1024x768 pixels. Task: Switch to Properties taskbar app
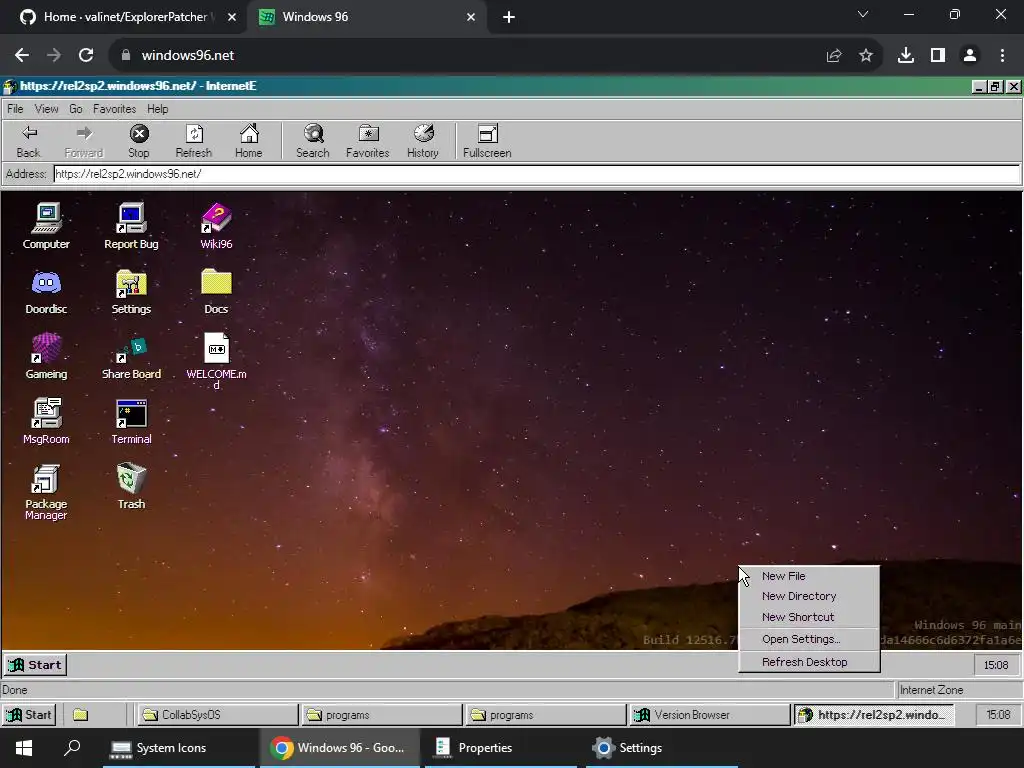click(500, 748)
